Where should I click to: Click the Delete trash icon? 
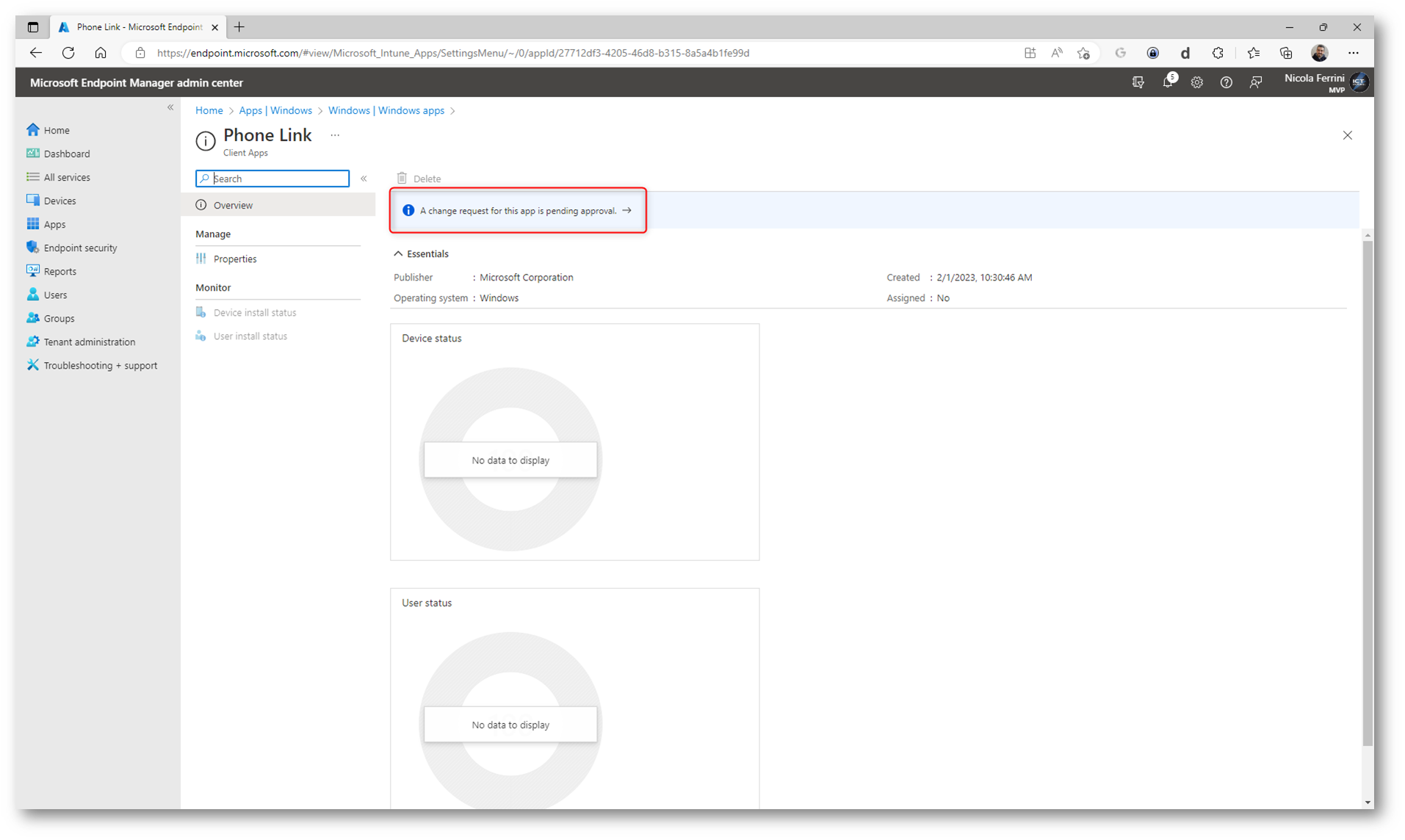click(x=402, y=178)
